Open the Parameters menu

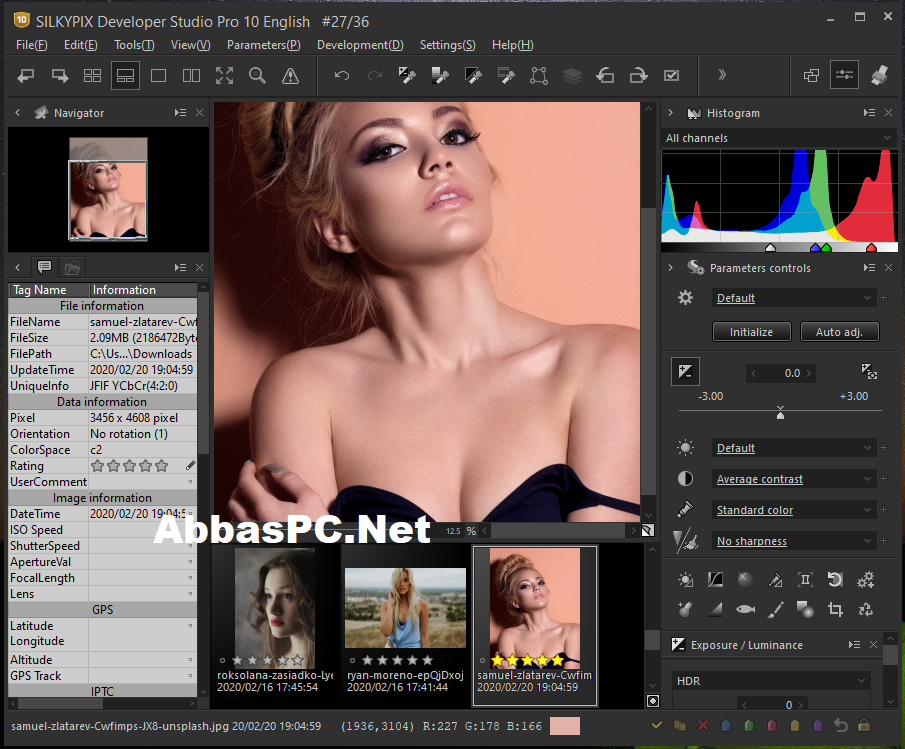tap(263, 44)
